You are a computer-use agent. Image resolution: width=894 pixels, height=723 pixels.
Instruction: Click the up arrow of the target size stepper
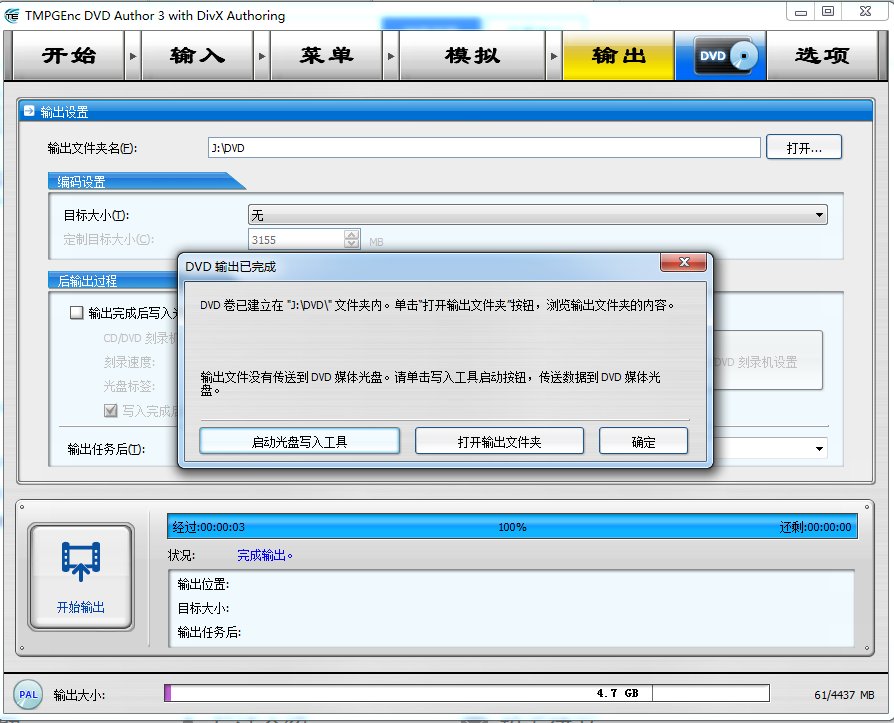[352, 233]
